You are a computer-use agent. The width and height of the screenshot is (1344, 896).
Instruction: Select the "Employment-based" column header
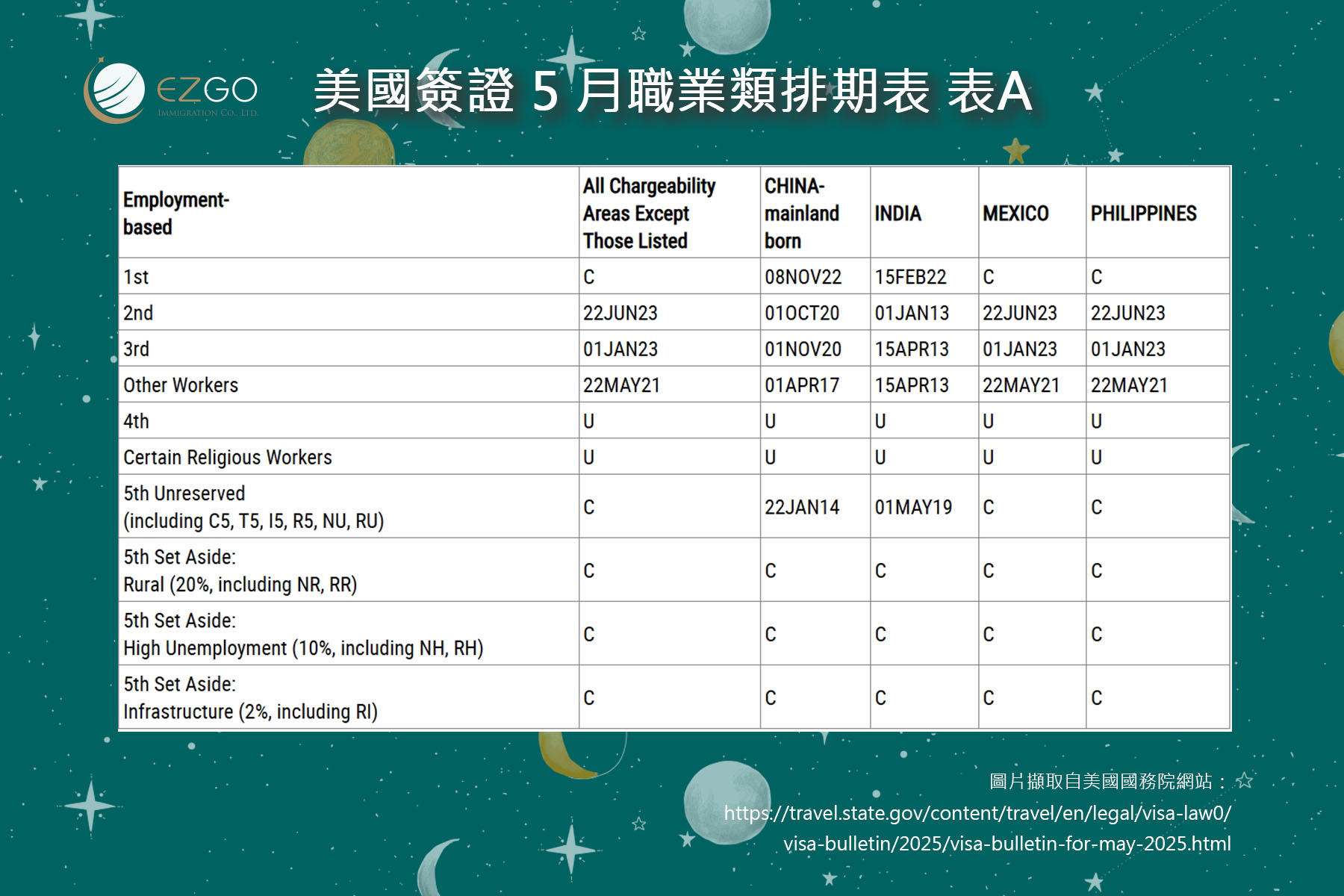pyautogui.click(x=176, y=214)
